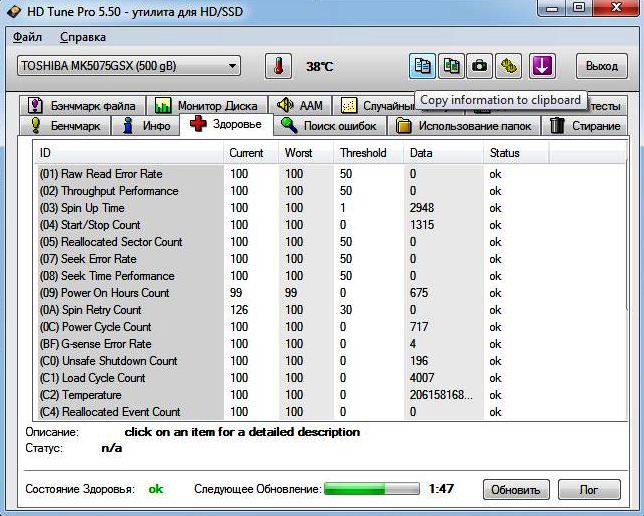Click the temperature thermometer icon
Image resolution: width=644 pixels, height=516 pixels.
tap(278, 66)
